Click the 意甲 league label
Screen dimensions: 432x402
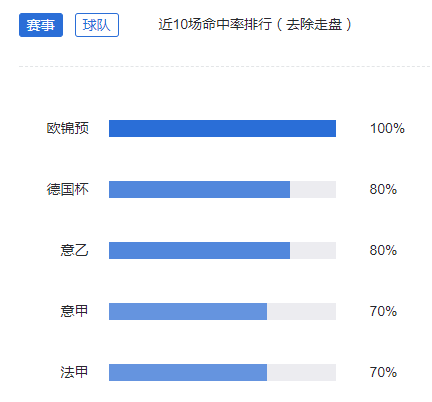[x=74, y=311]
